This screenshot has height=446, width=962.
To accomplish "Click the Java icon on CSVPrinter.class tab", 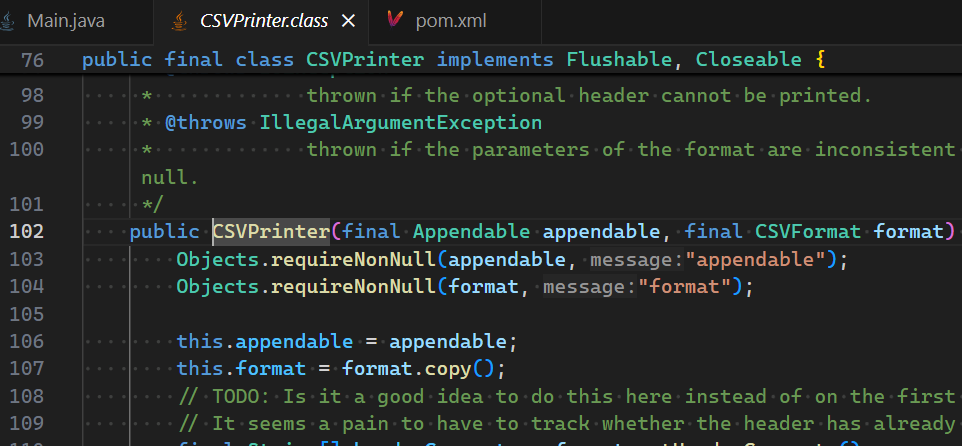I will [x=179, y=21].
